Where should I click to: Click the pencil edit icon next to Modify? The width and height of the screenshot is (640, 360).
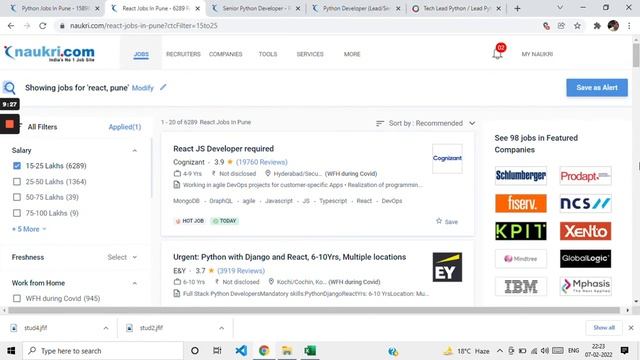click(x=163, y=87)
